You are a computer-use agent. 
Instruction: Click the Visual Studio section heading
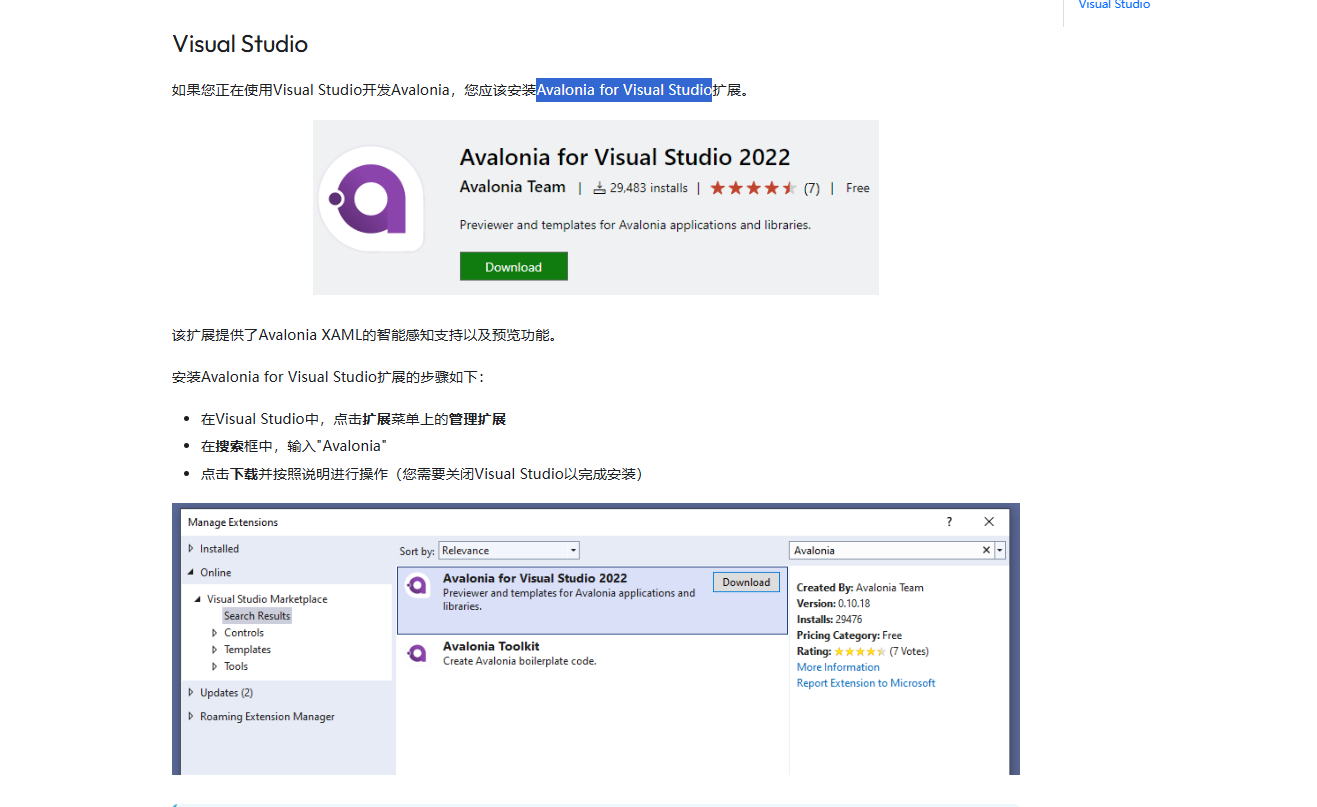click(240, 44)
